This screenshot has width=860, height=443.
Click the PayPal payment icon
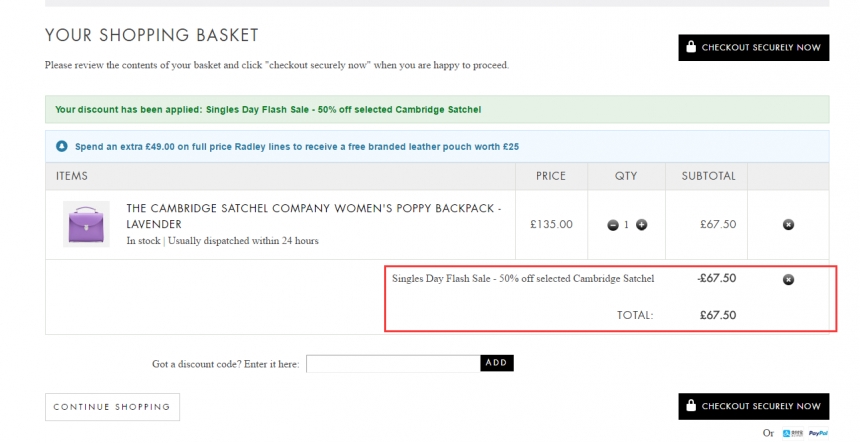point(818,433)
